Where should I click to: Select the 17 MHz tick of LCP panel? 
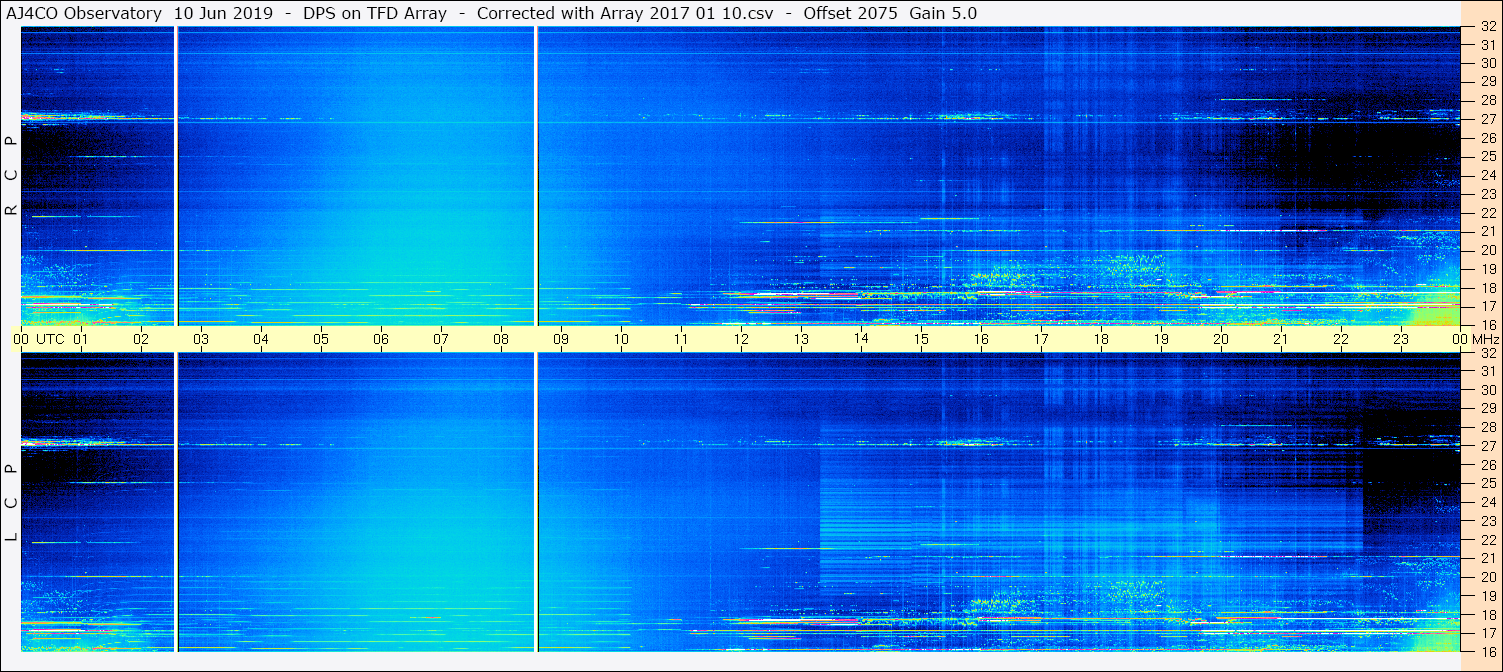(1487, 632)
